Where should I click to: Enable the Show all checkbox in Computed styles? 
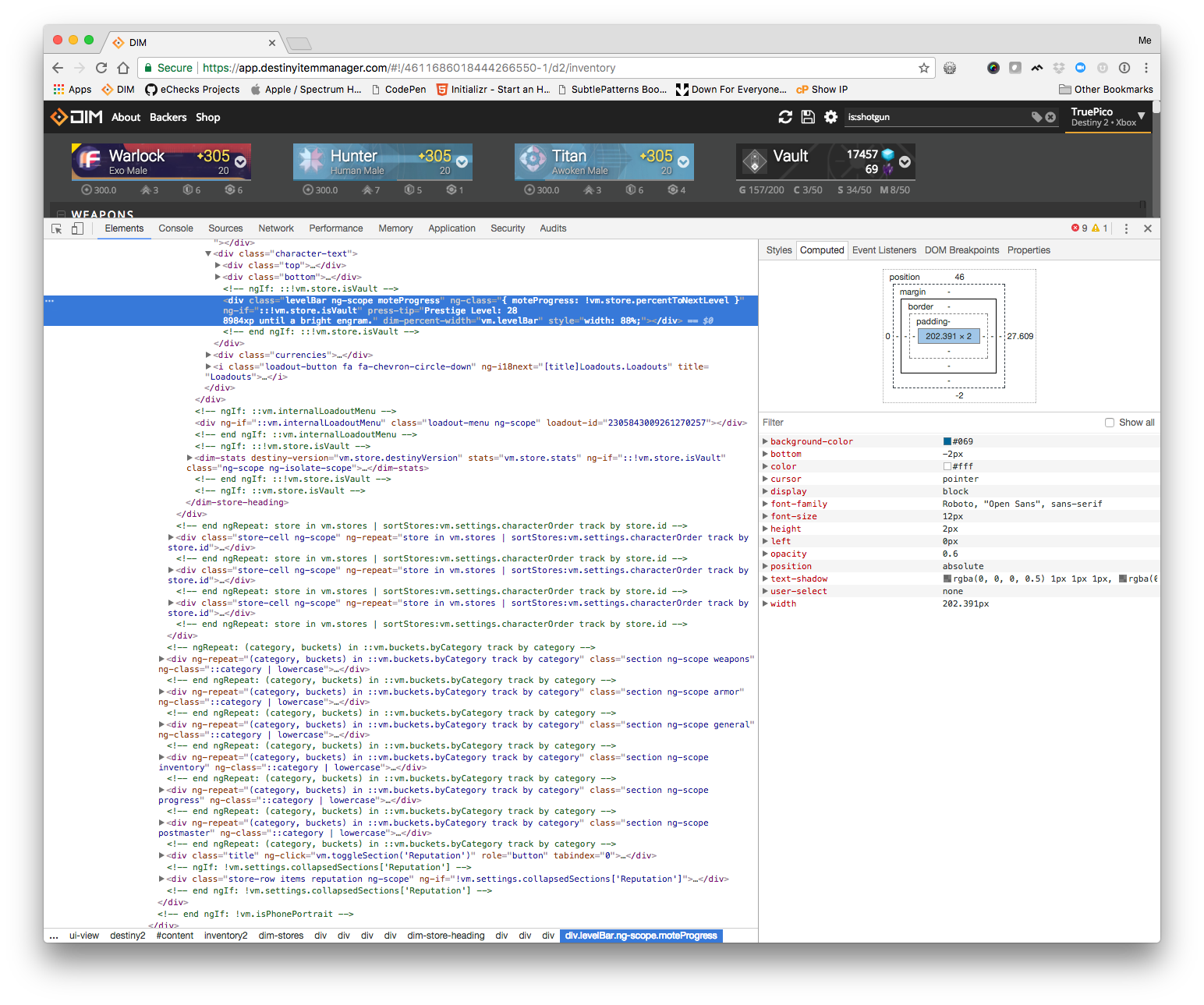coord(1110,422)
